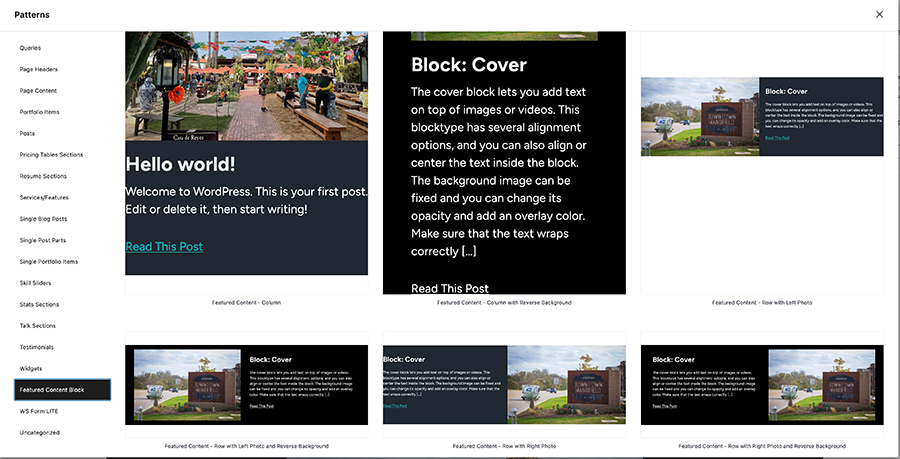Insert Row with Right Photo and Reverse Background preview
The image size is (900, 459).
pyautogui.click(x=762, y=385)
